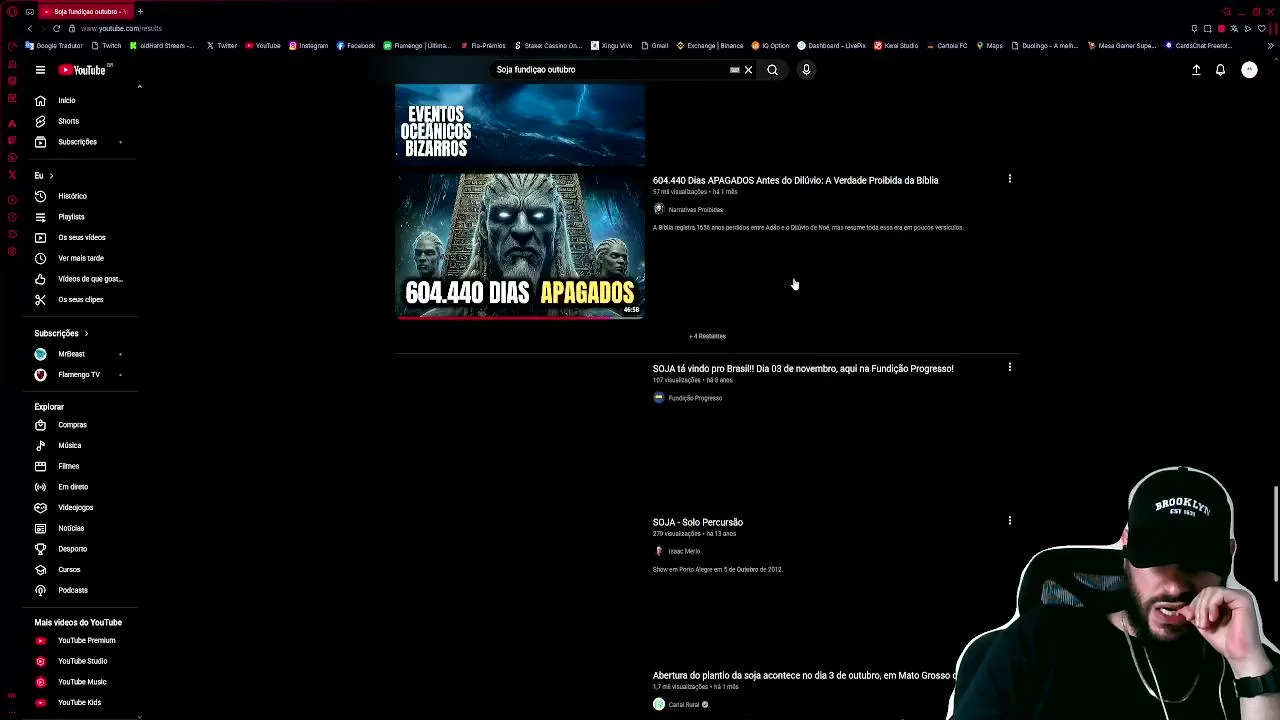Open Os seus vídeos
Screen dimensions: 1280x720
coord(78,237)
